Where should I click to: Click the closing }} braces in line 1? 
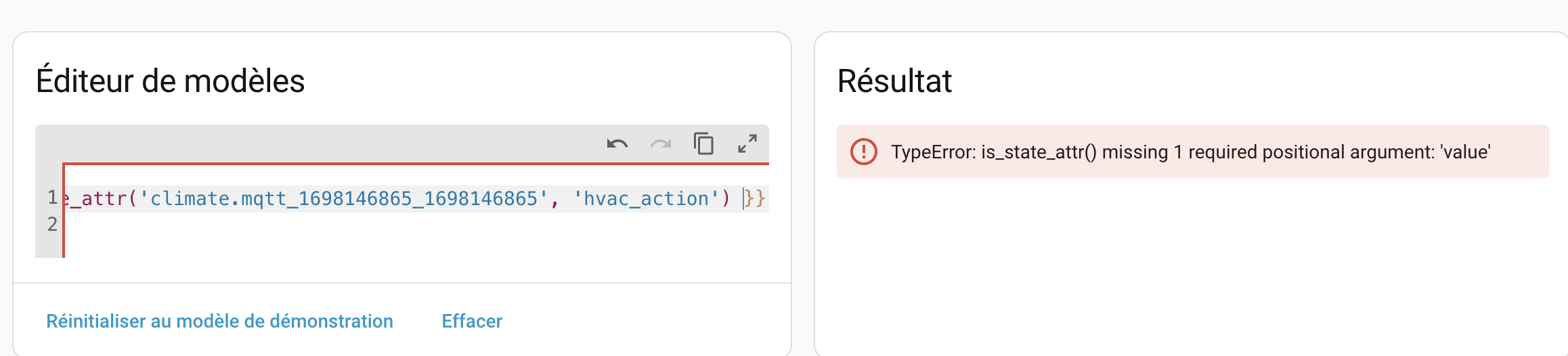(x=755, y=198)
